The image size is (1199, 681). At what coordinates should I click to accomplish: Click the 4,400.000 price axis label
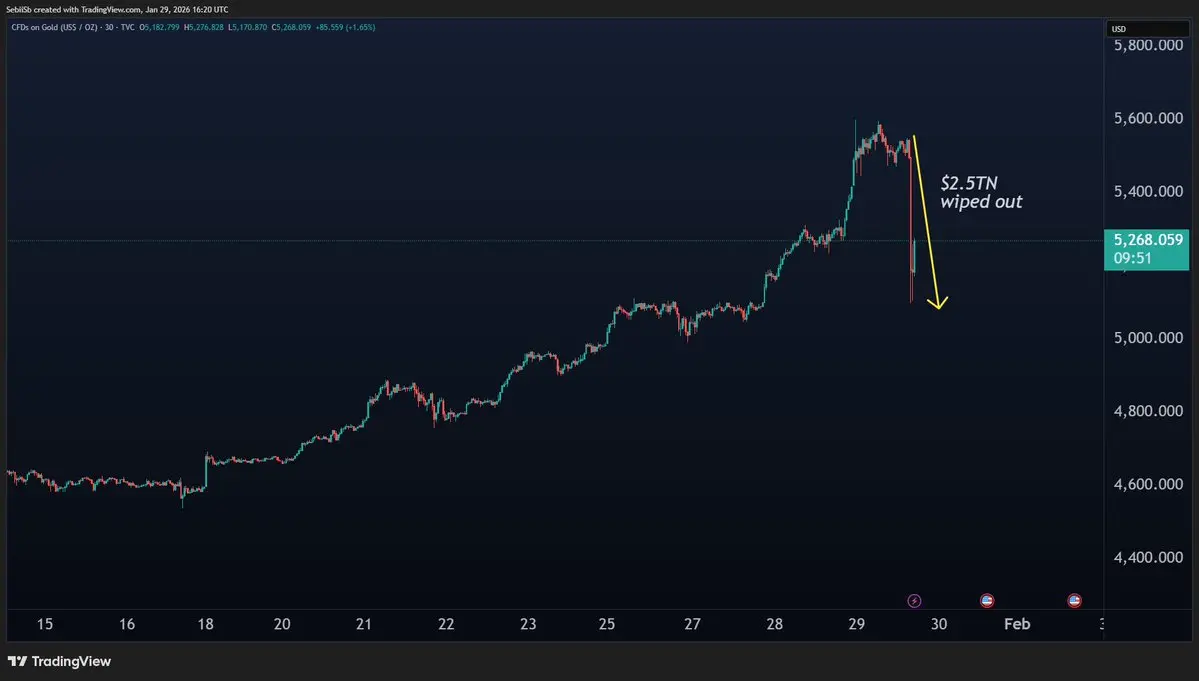(x=1149, y=558)
